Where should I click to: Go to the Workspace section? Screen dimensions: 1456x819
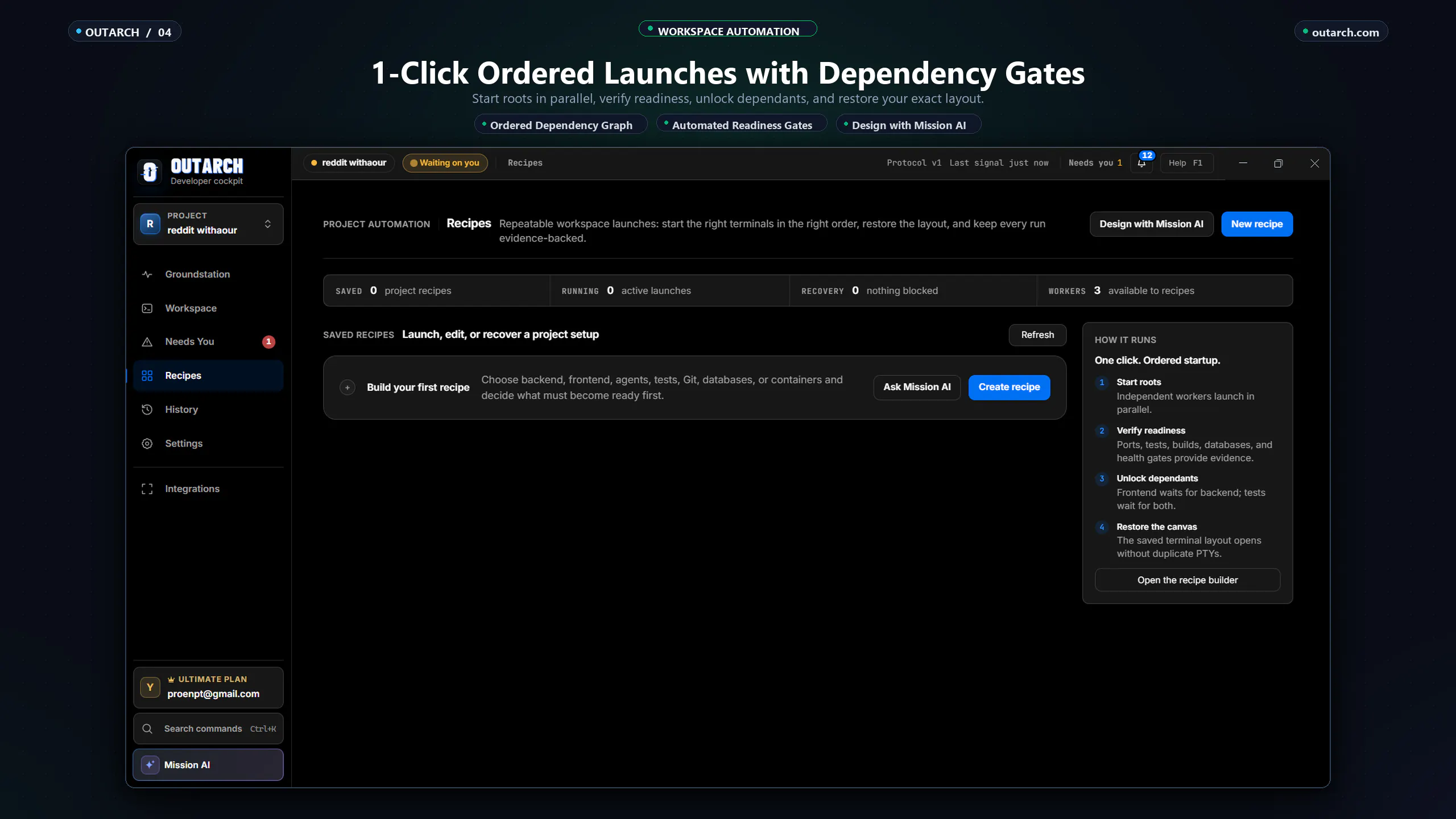point(208,308)
